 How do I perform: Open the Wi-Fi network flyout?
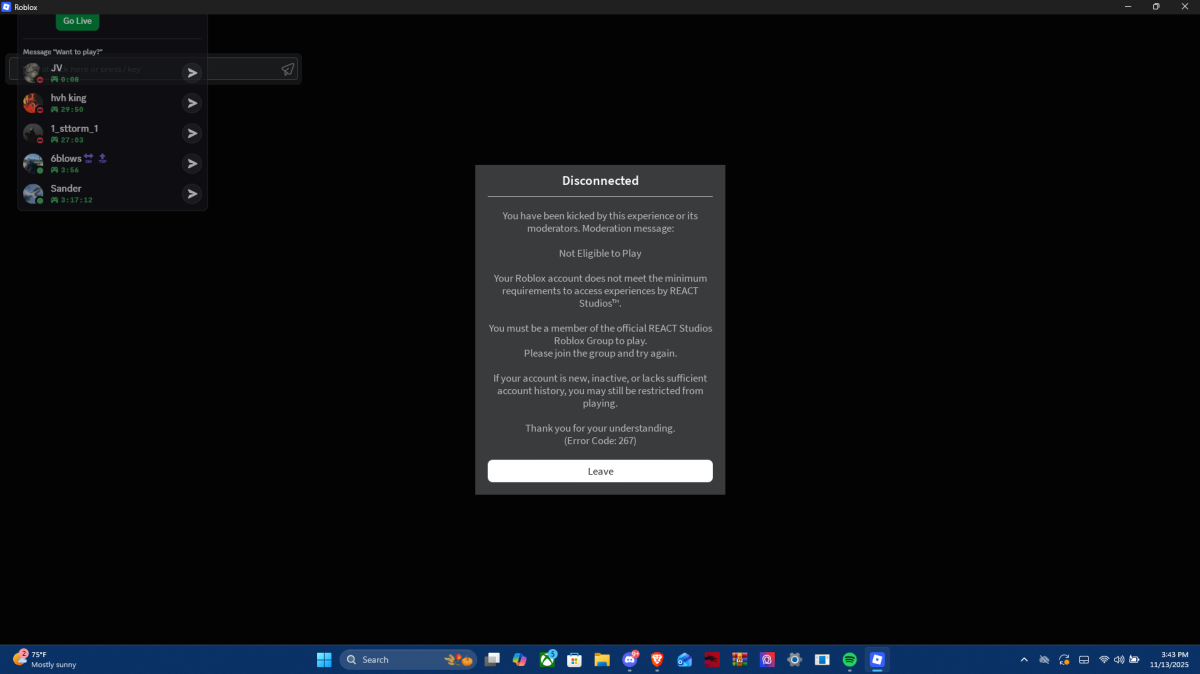[1104, 660]
